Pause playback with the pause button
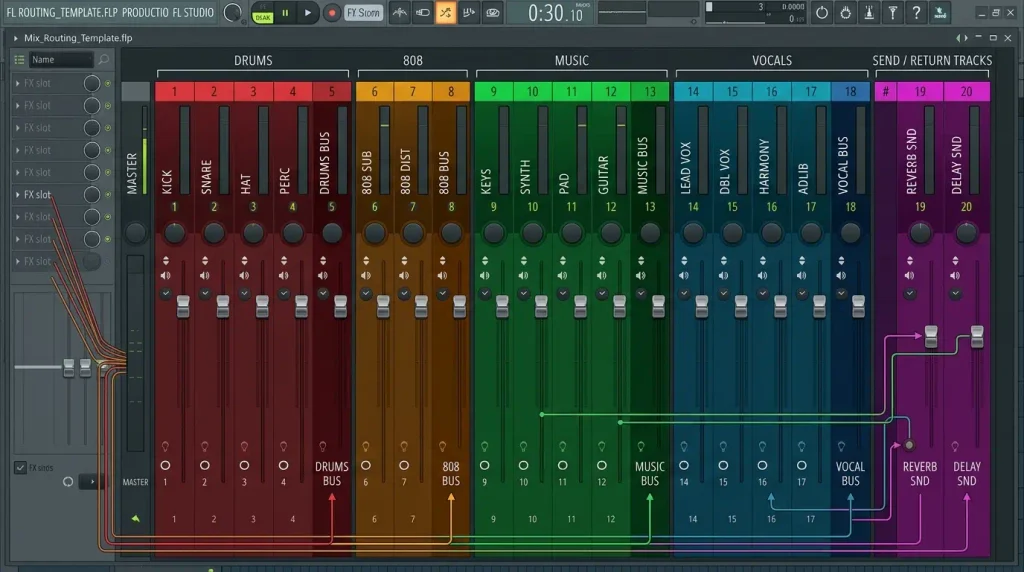The width and height of the screenshot is (1024, 572). pos(285,12)
